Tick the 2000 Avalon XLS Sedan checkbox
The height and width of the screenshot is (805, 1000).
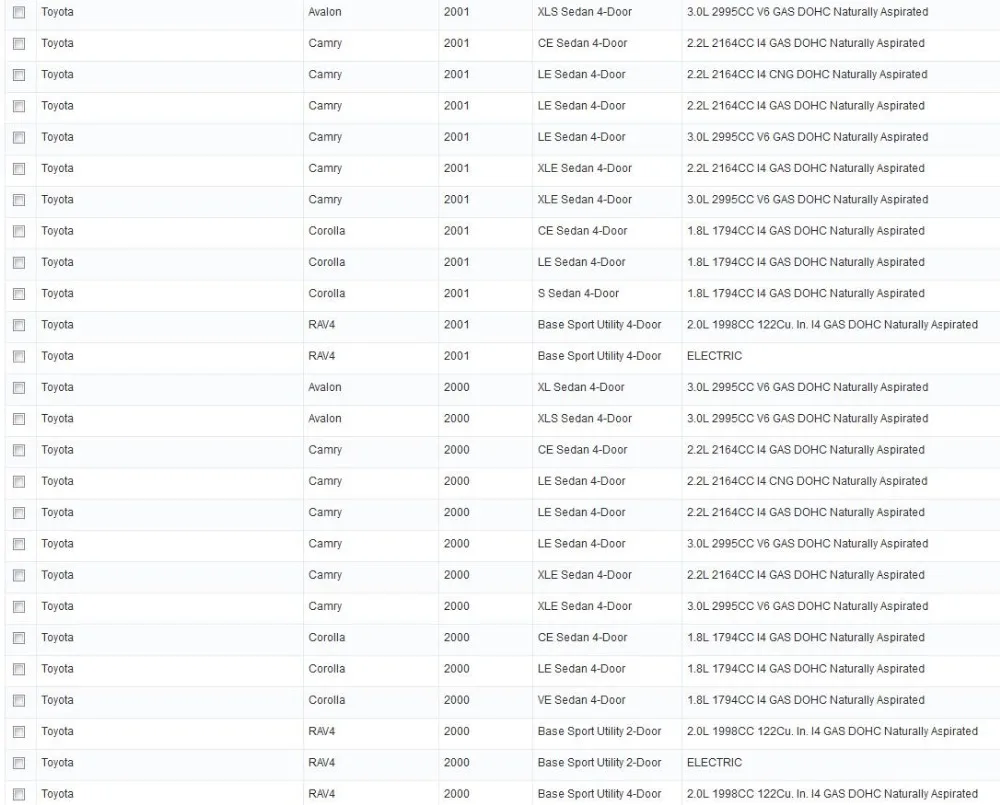[x=19, y=418]
